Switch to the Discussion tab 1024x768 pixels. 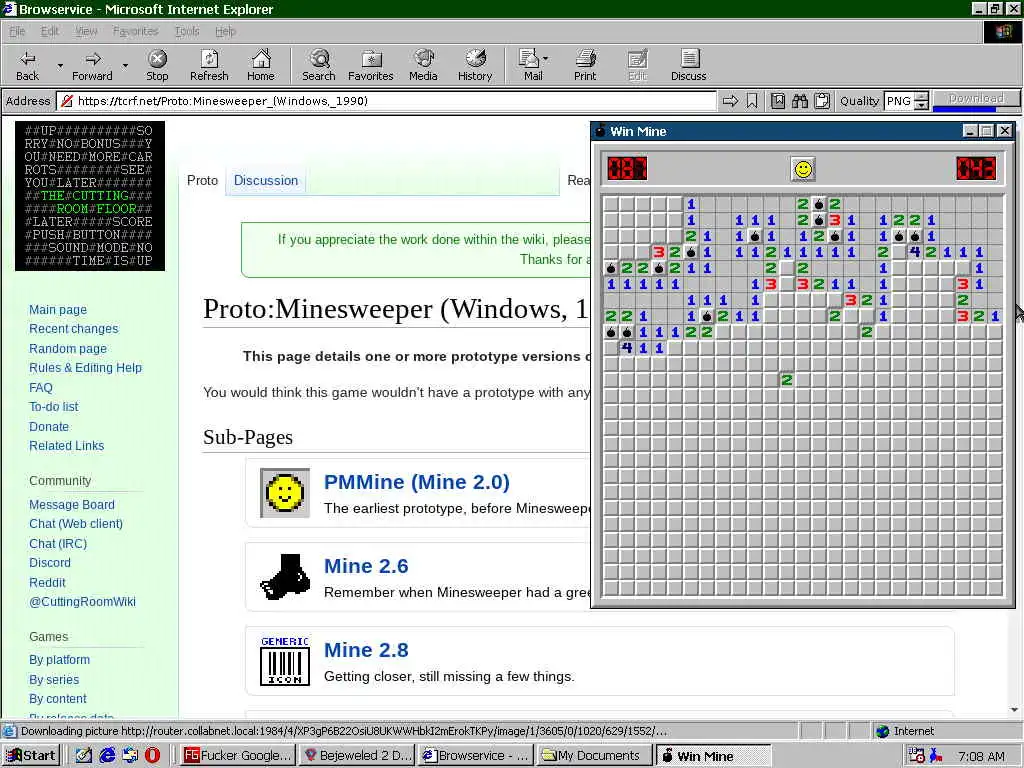pos(266,180)
